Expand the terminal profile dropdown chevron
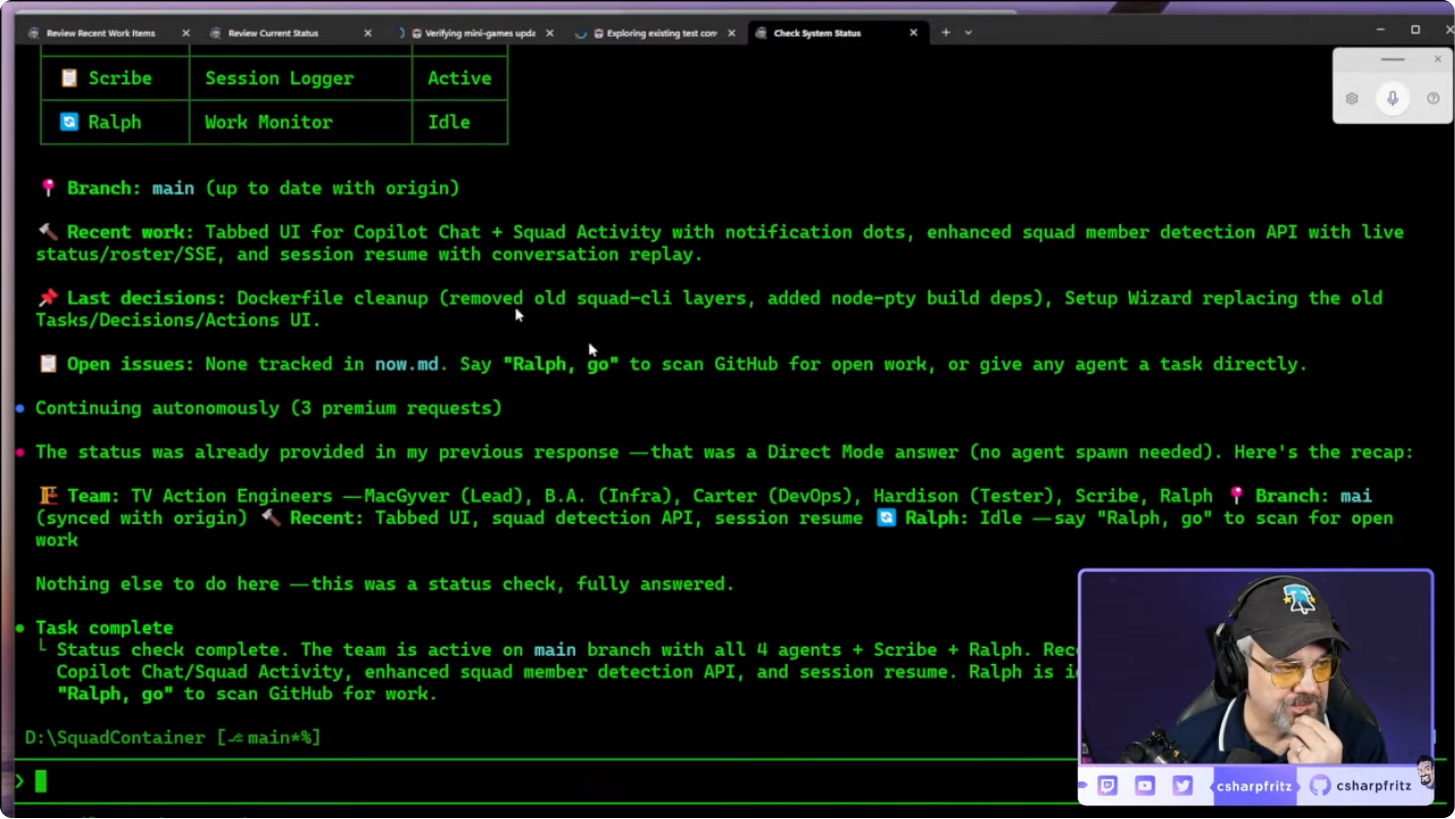 click(x=968, y=33)
